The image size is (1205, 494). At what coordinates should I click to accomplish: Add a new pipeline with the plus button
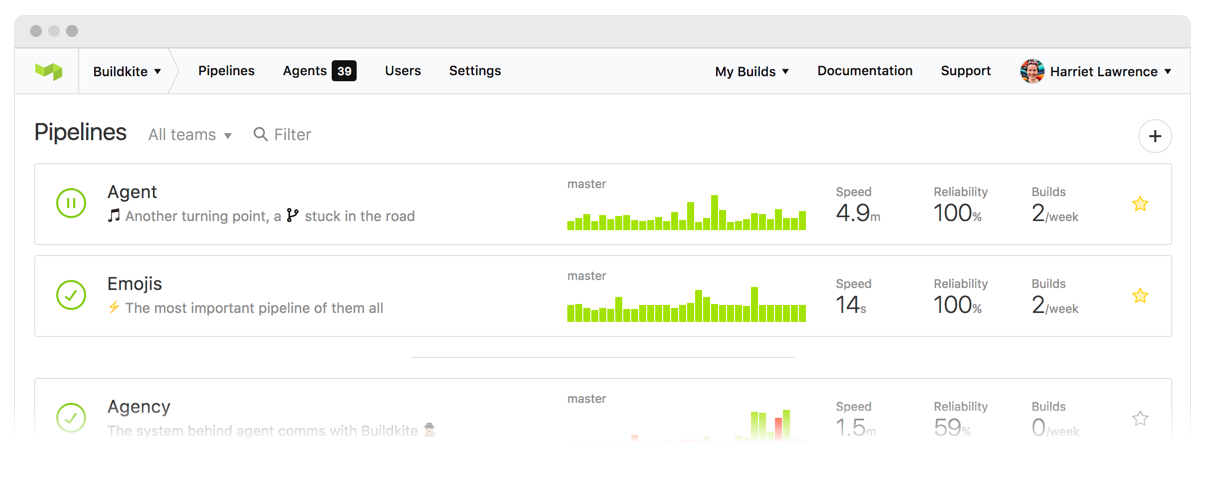pos(1155,136)
